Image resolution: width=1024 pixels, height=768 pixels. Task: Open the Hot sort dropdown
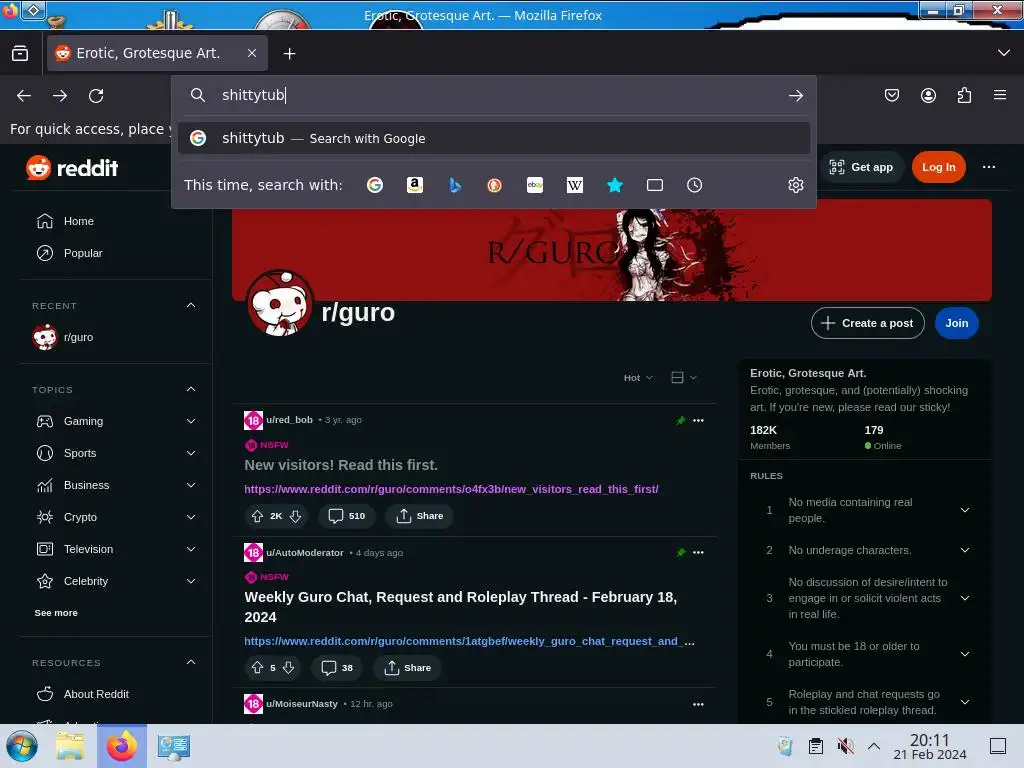tap(637, 377)
